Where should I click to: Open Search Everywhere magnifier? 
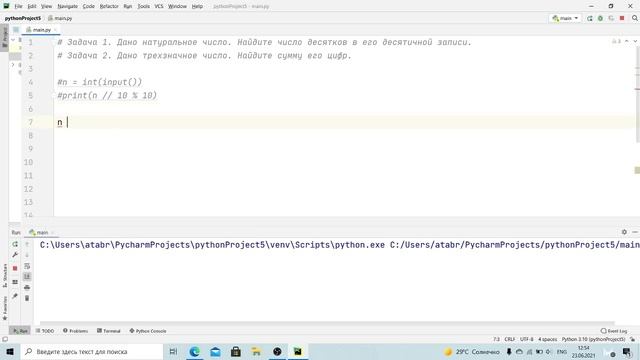[x=635, y=18]
